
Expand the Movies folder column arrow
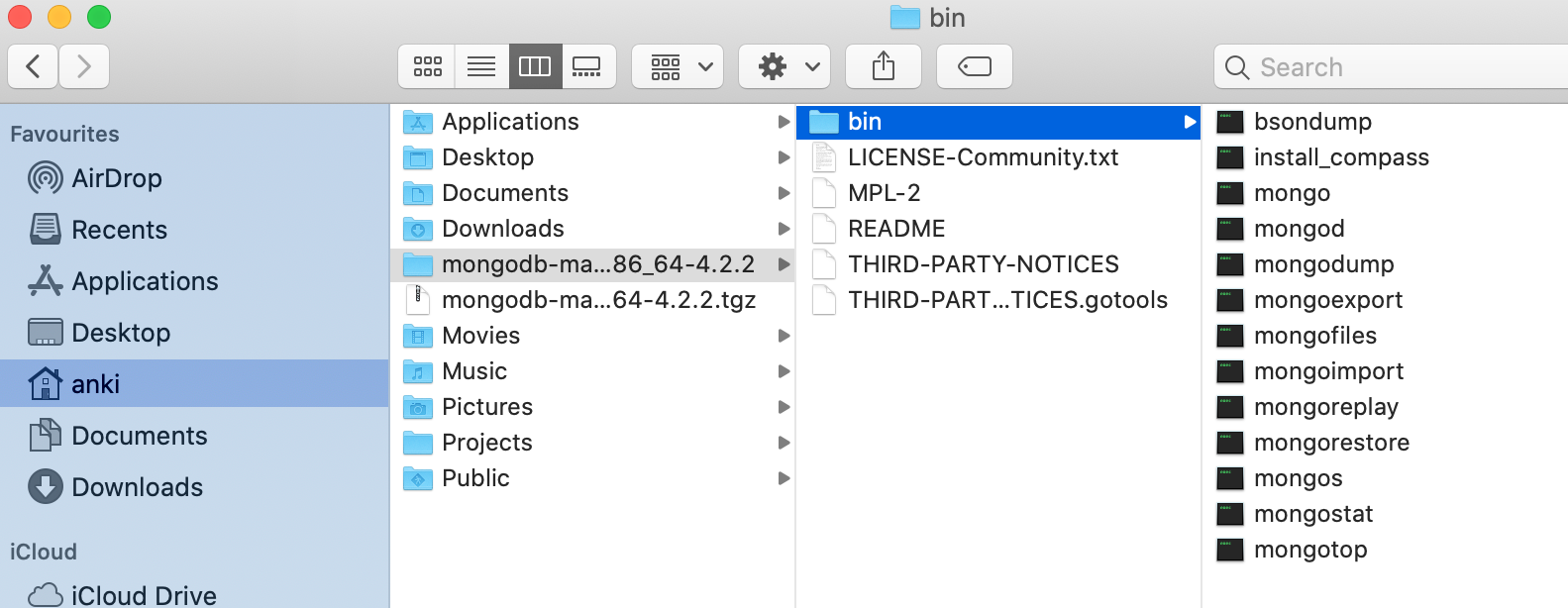tap(784, 336)
